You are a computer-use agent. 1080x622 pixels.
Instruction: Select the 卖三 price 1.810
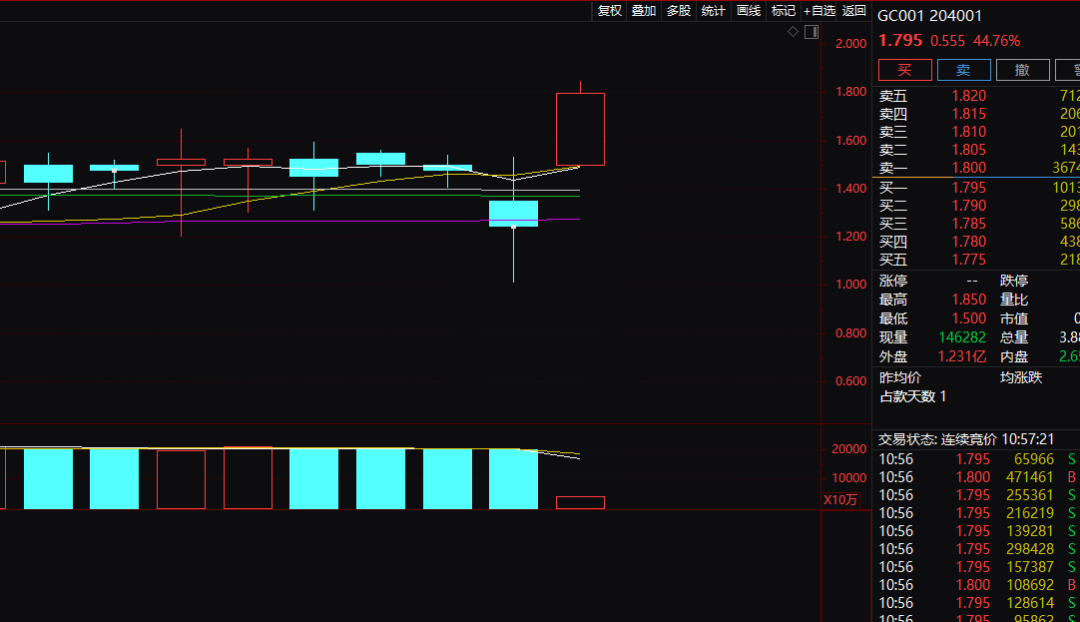click(968, 132)
